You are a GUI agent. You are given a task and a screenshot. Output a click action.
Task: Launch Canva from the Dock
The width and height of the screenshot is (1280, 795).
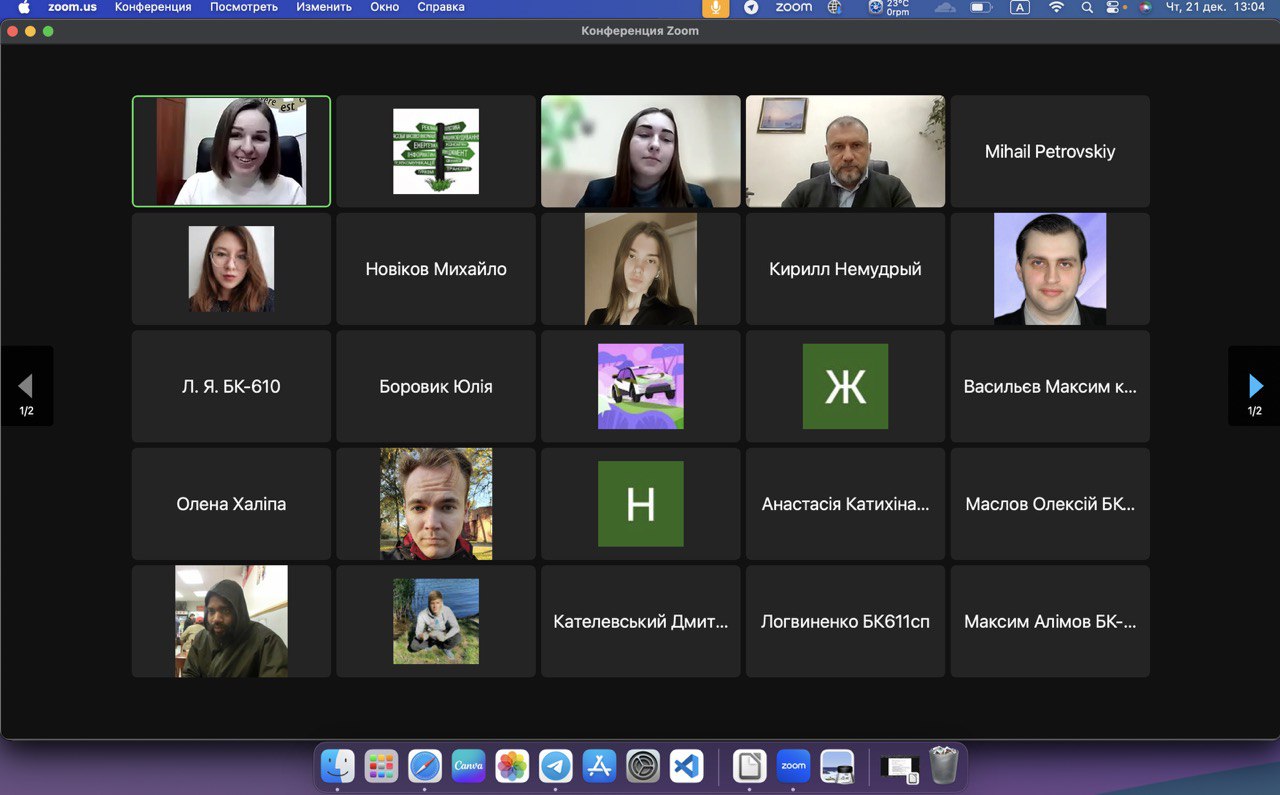468,766
